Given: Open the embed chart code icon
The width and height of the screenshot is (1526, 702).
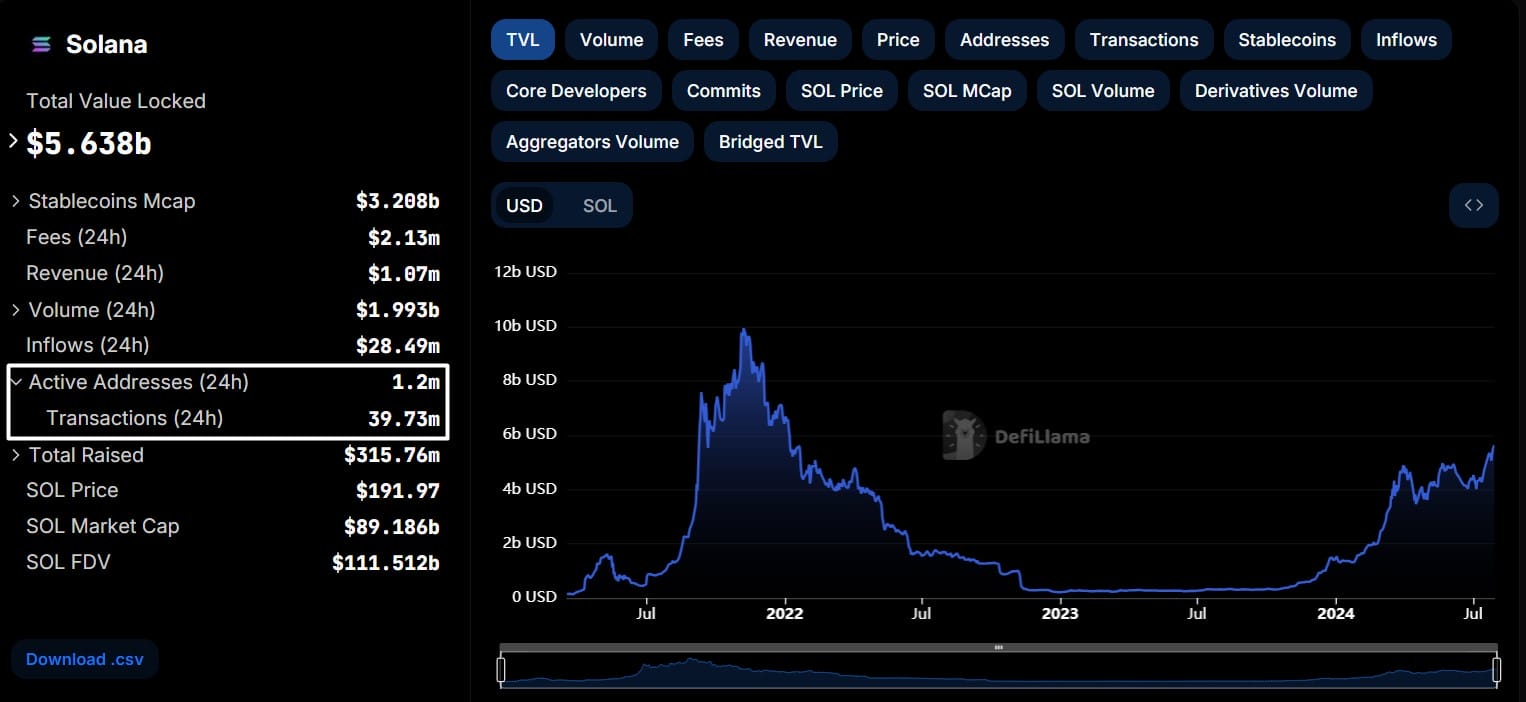Looking at the screenshot, I should [1473, 204].
